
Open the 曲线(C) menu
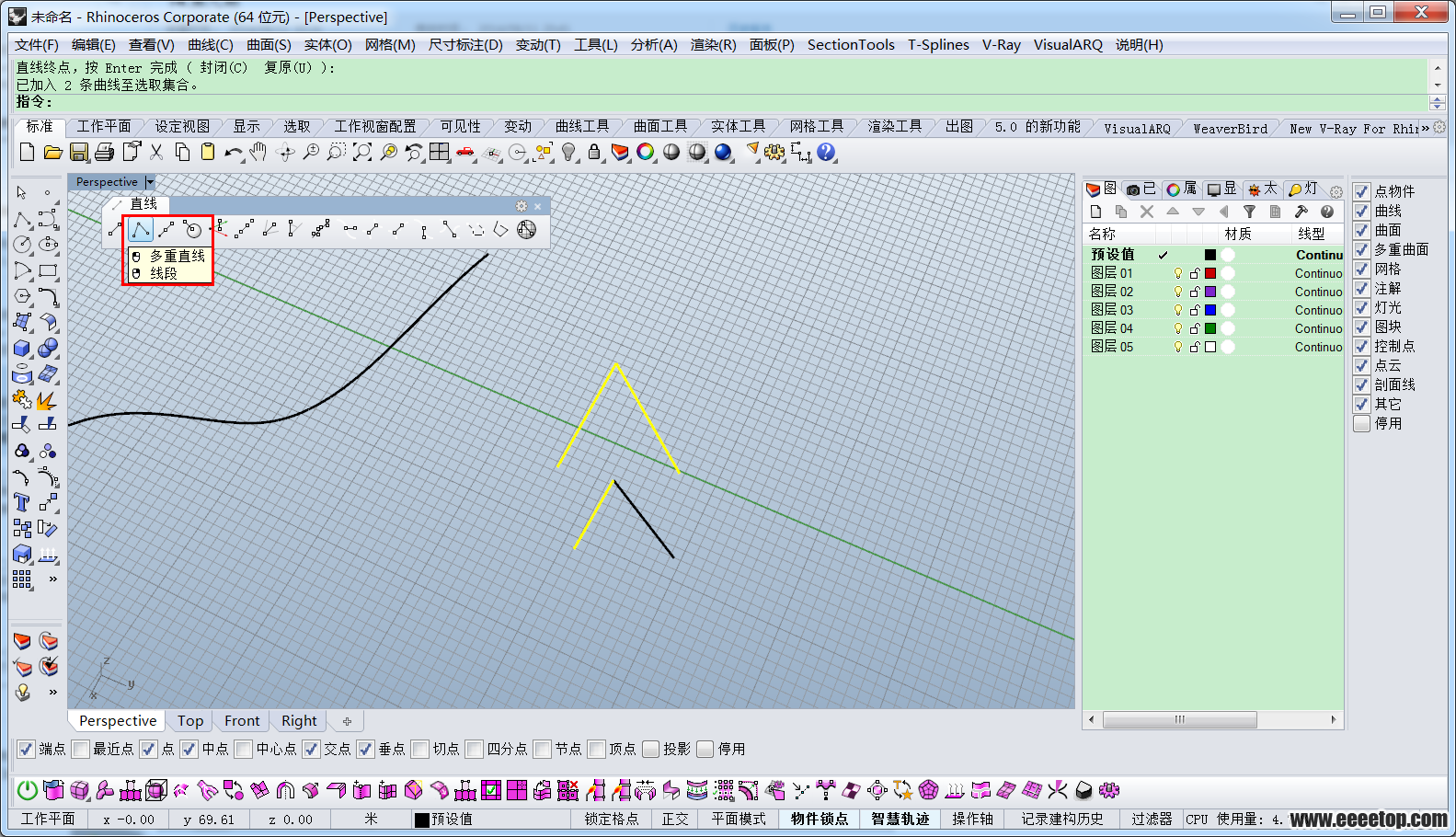[x=211, y=44]
